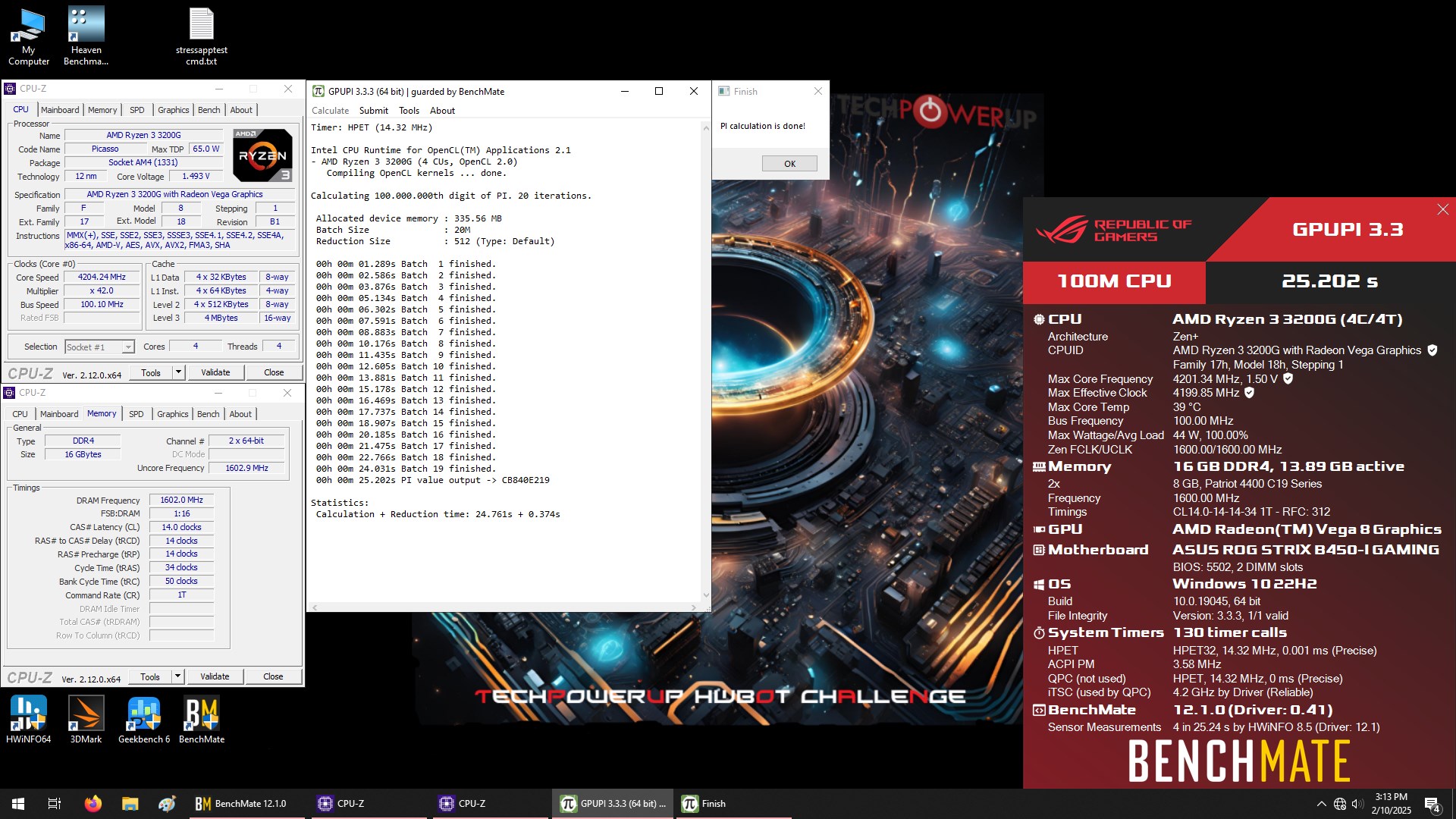Click the taskbar clock showing 3:13 PM

click(1392, 804)
